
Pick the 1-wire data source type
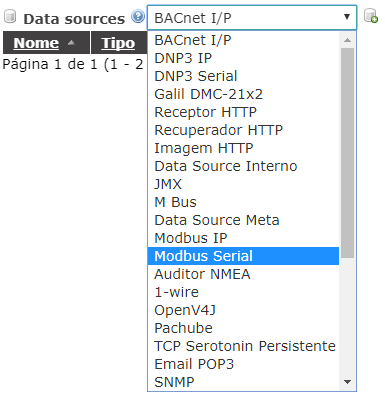point(243,292)
